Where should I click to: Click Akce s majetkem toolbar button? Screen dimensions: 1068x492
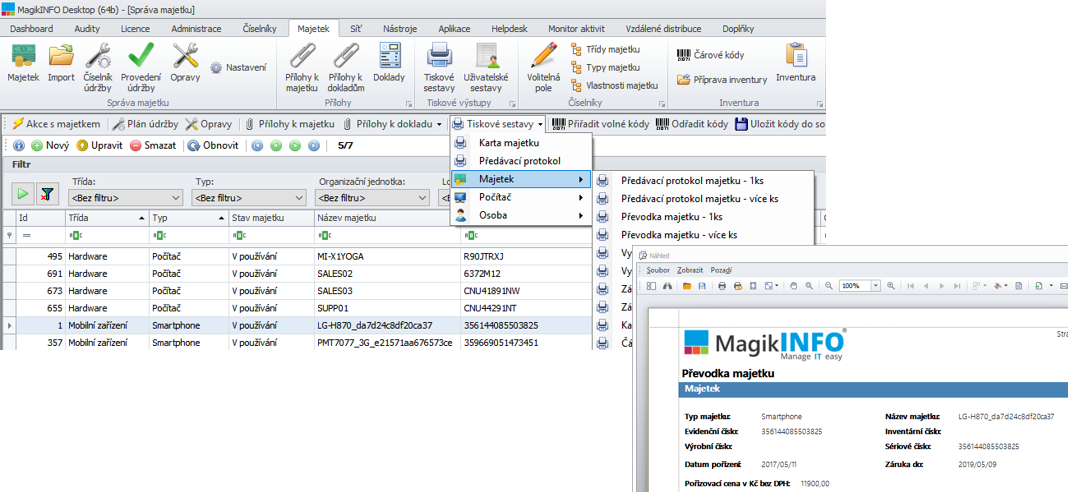click(57, 125)
